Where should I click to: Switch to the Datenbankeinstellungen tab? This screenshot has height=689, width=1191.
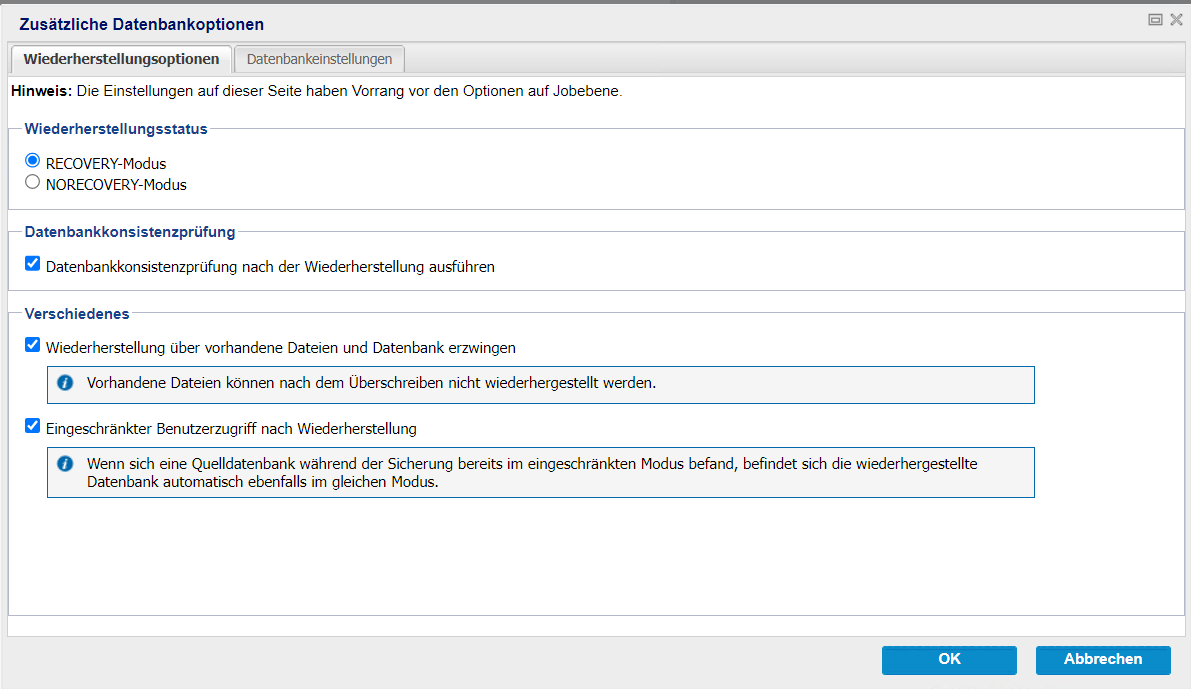point(319,59)
